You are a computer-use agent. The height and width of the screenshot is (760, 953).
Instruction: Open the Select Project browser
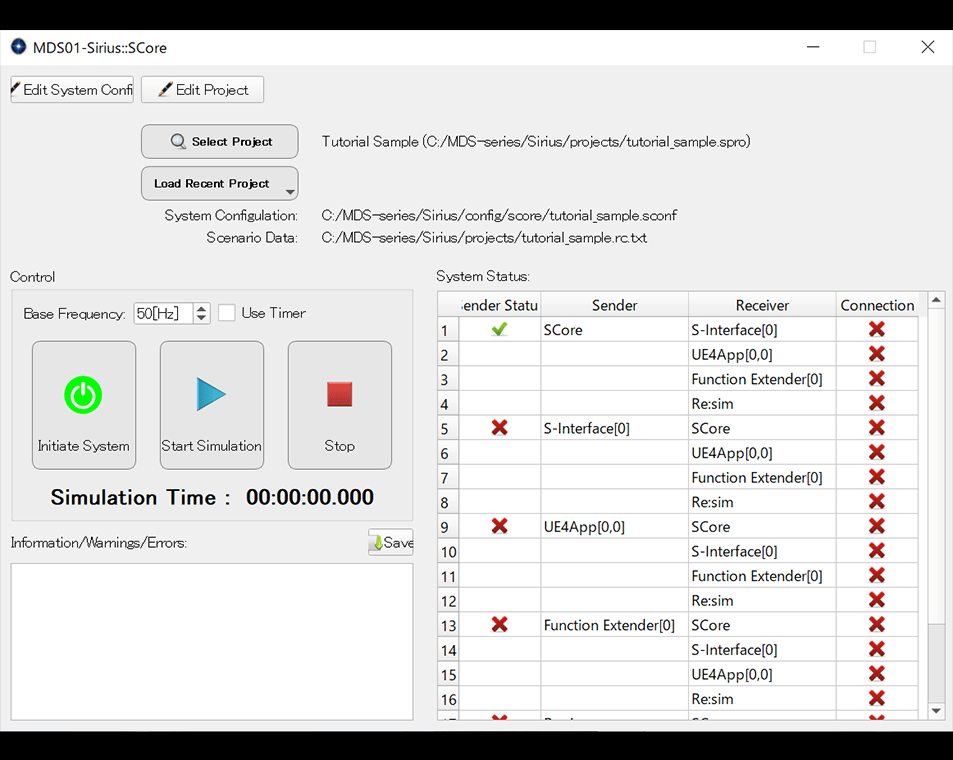(219, 142)
